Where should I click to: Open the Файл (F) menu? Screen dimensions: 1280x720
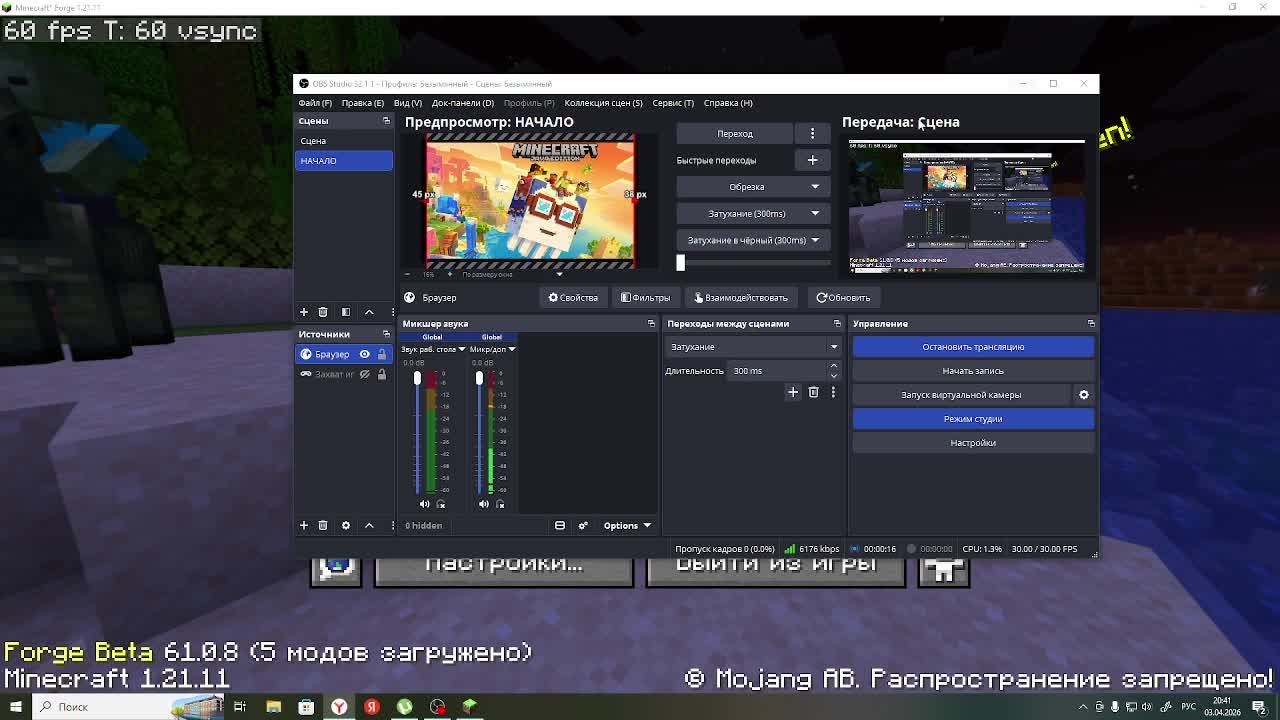pos(315,103)
